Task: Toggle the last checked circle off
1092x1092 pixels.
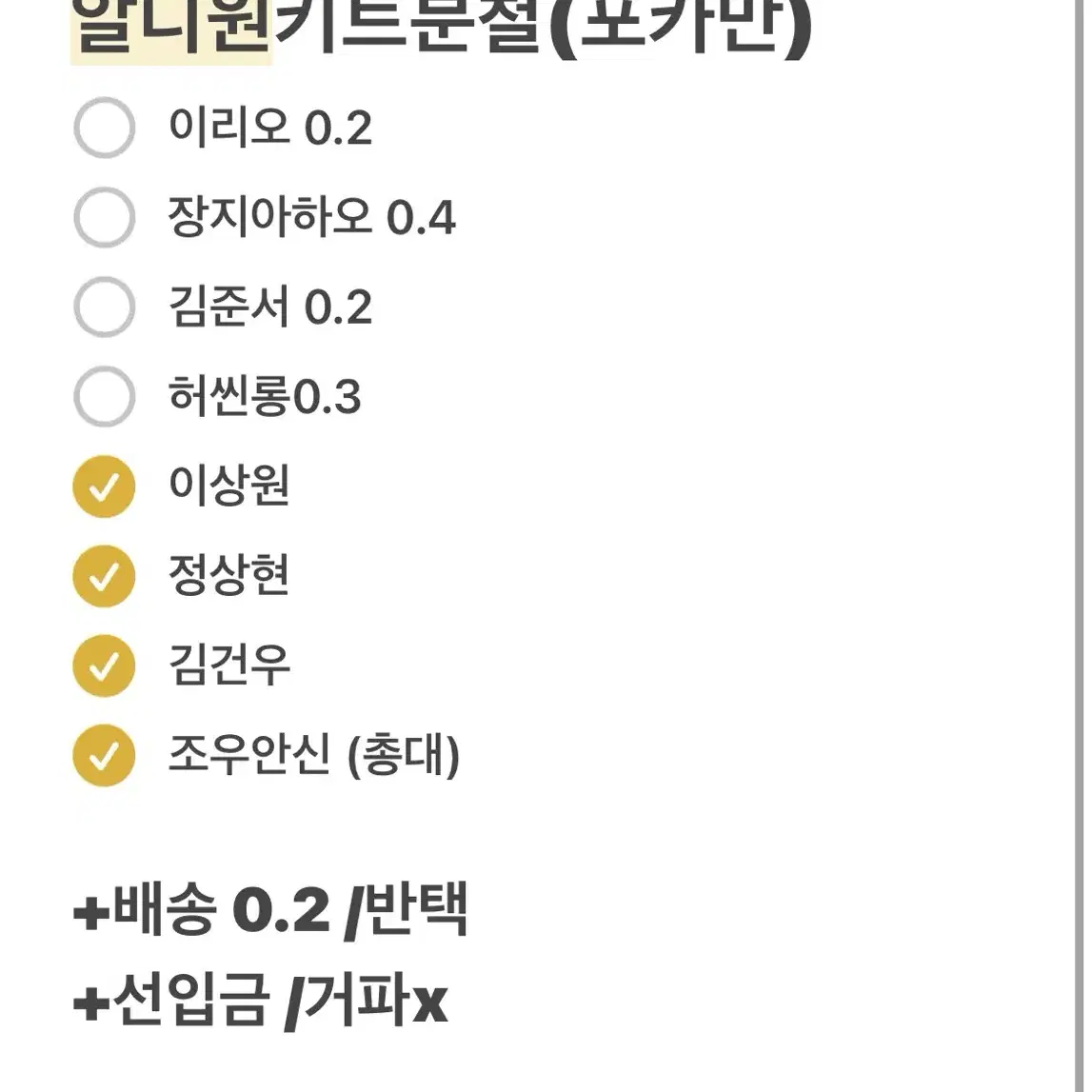Action: click(104, 755)
